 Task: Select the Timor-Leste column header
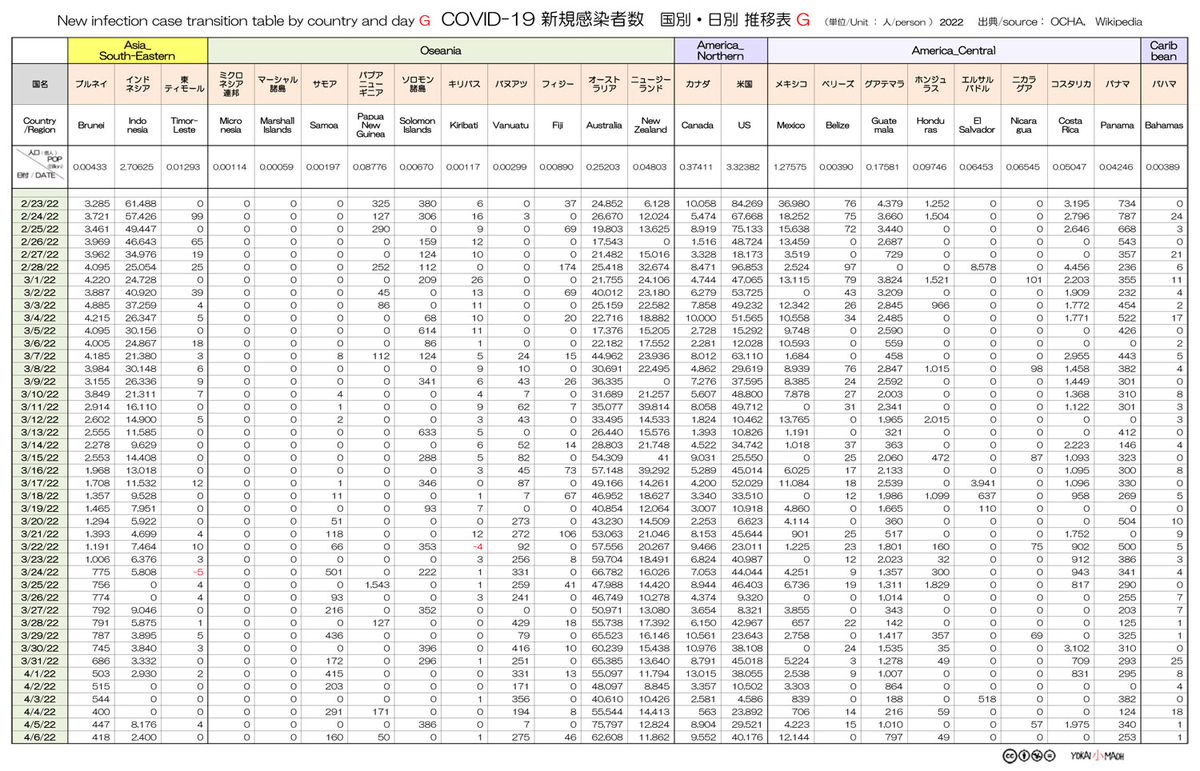[184, 126]
